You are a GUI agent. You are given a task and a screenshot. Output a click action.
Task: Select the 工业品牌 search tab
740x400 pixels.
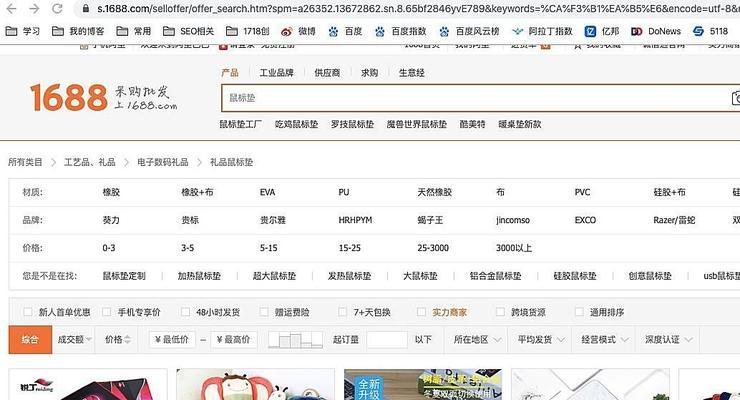click(277, 73)
